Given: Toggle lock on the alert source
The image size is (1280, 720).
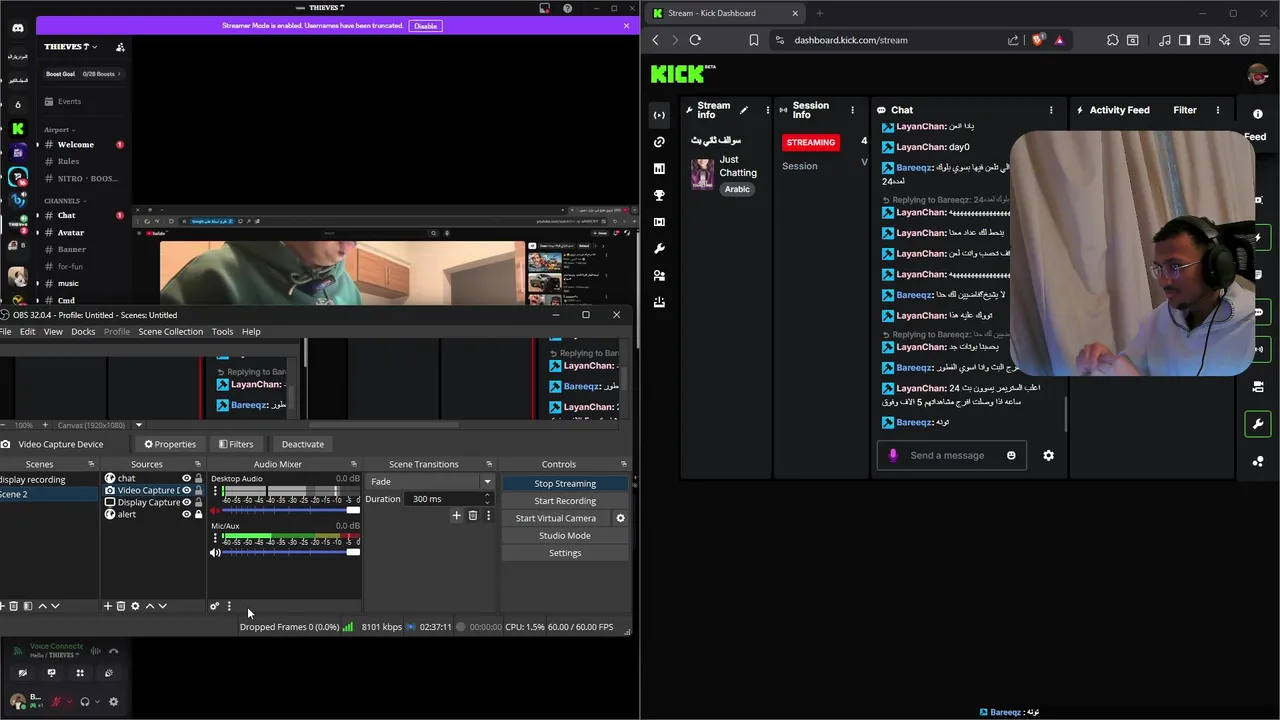Looking at the screenshot, I should pyautogui.click(x=198, y=514).
